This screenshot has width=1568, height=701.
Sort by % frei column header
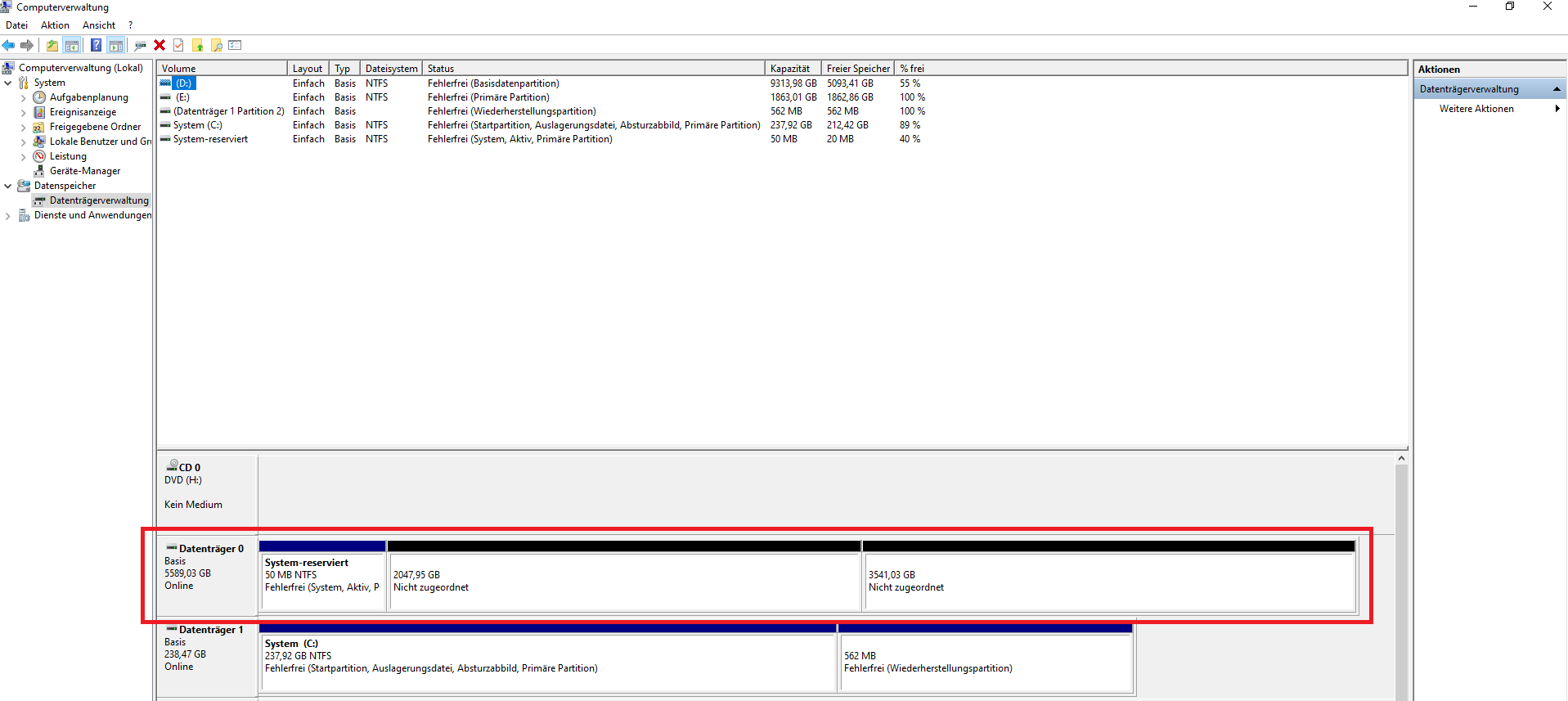tap(912, 69)
